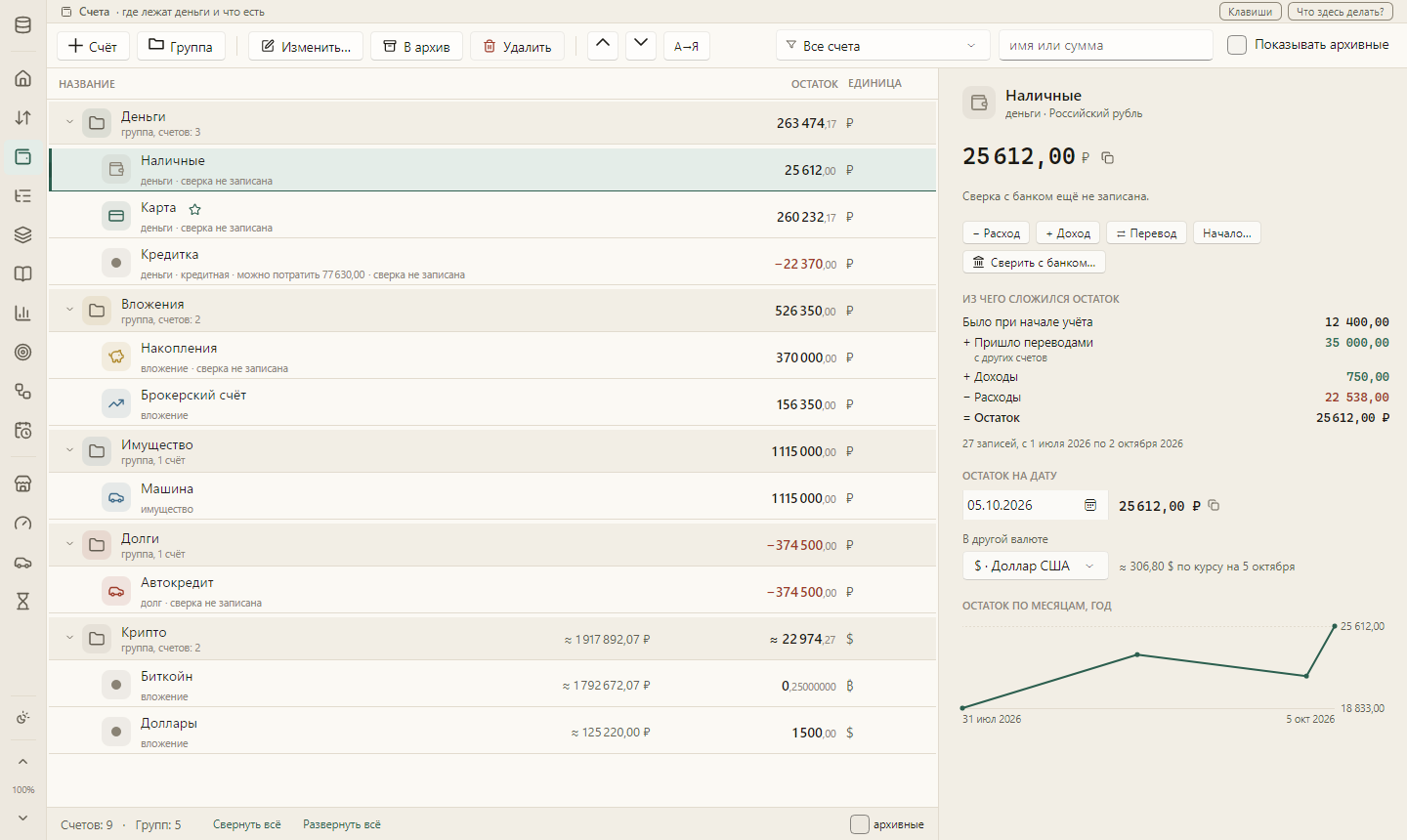Move the selected account down
Screen dimensions: 1407x840
tap(641, 45)
